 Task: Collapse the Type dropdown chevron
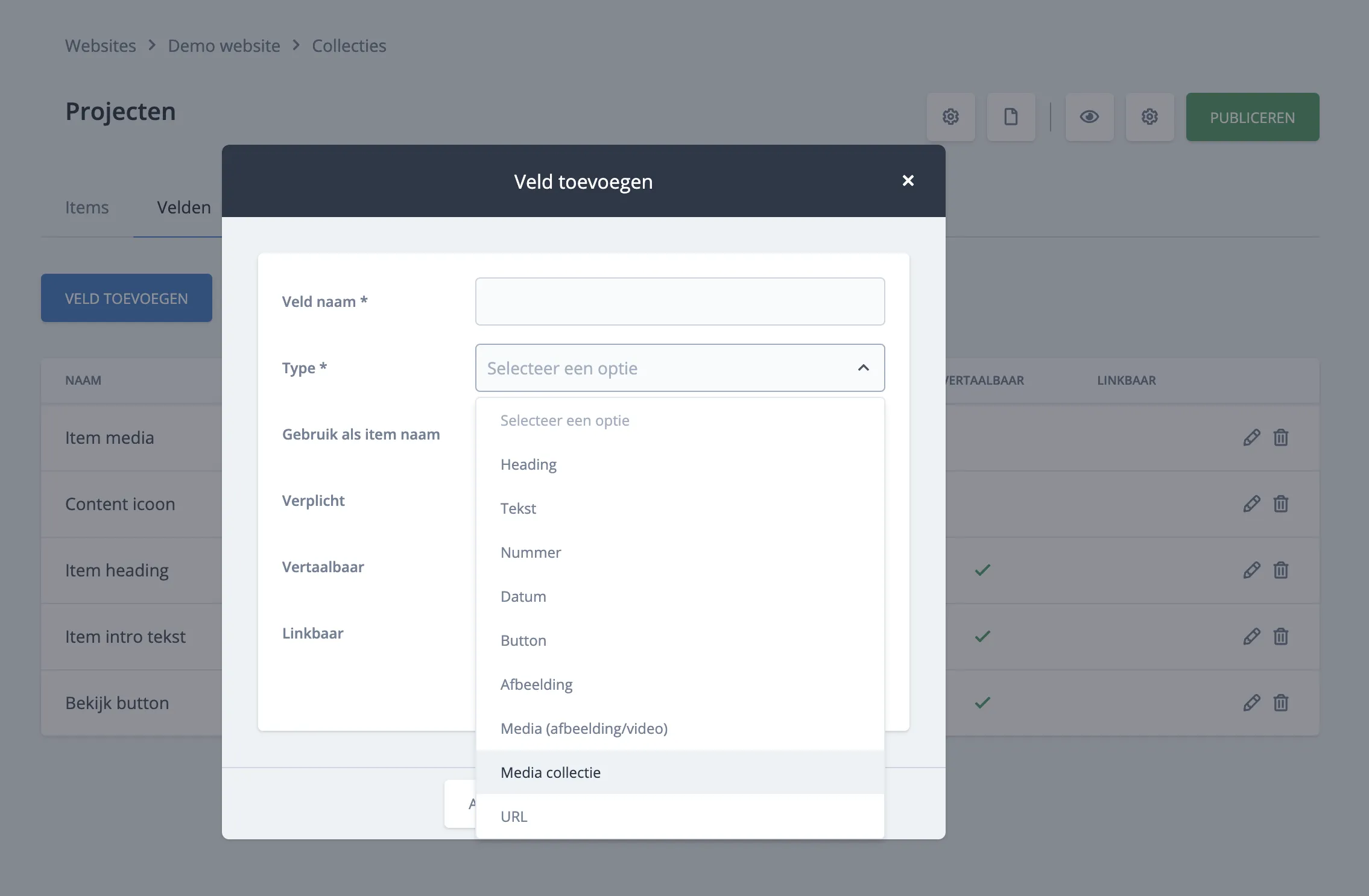click(863, 368)
